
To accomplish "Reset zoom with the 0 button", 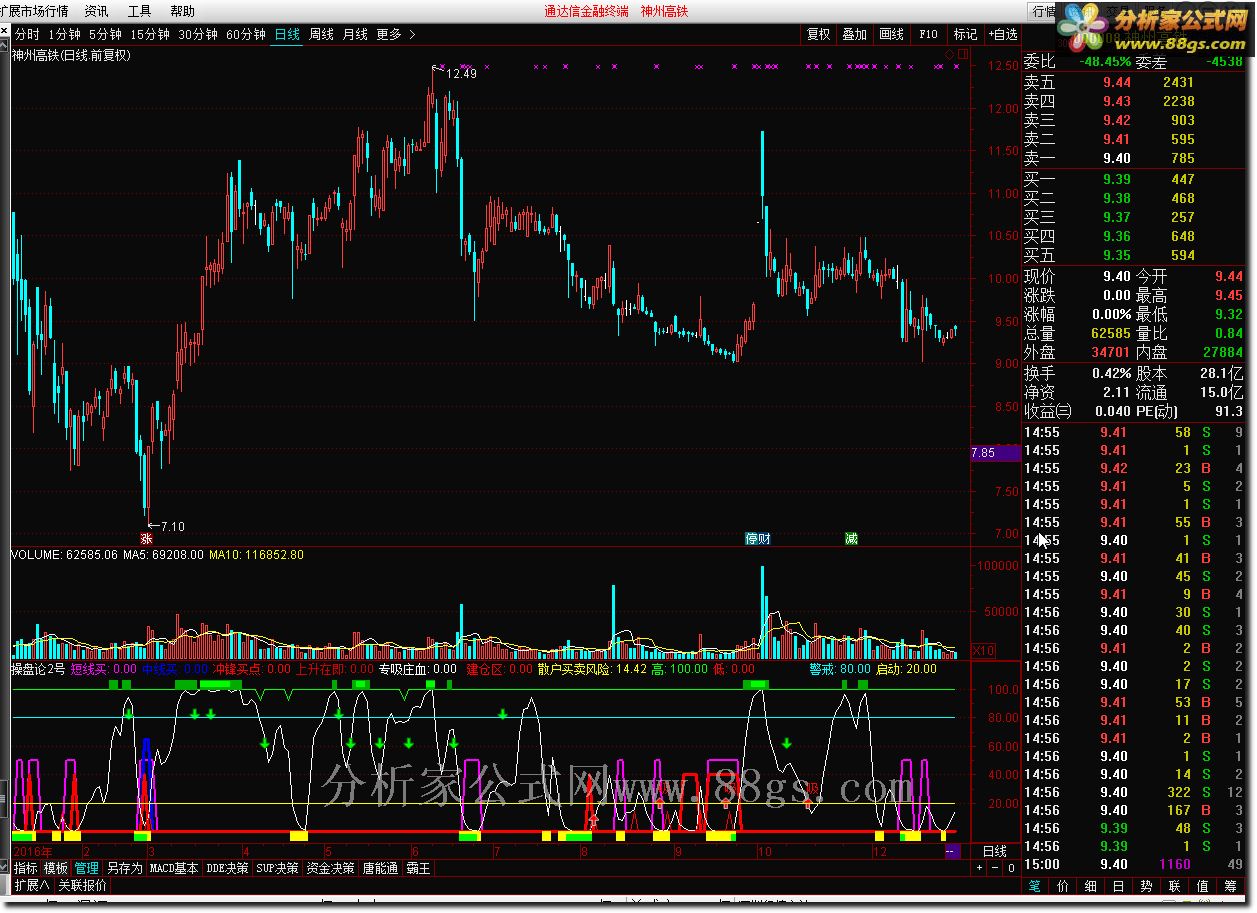I will coord(1011,868).
